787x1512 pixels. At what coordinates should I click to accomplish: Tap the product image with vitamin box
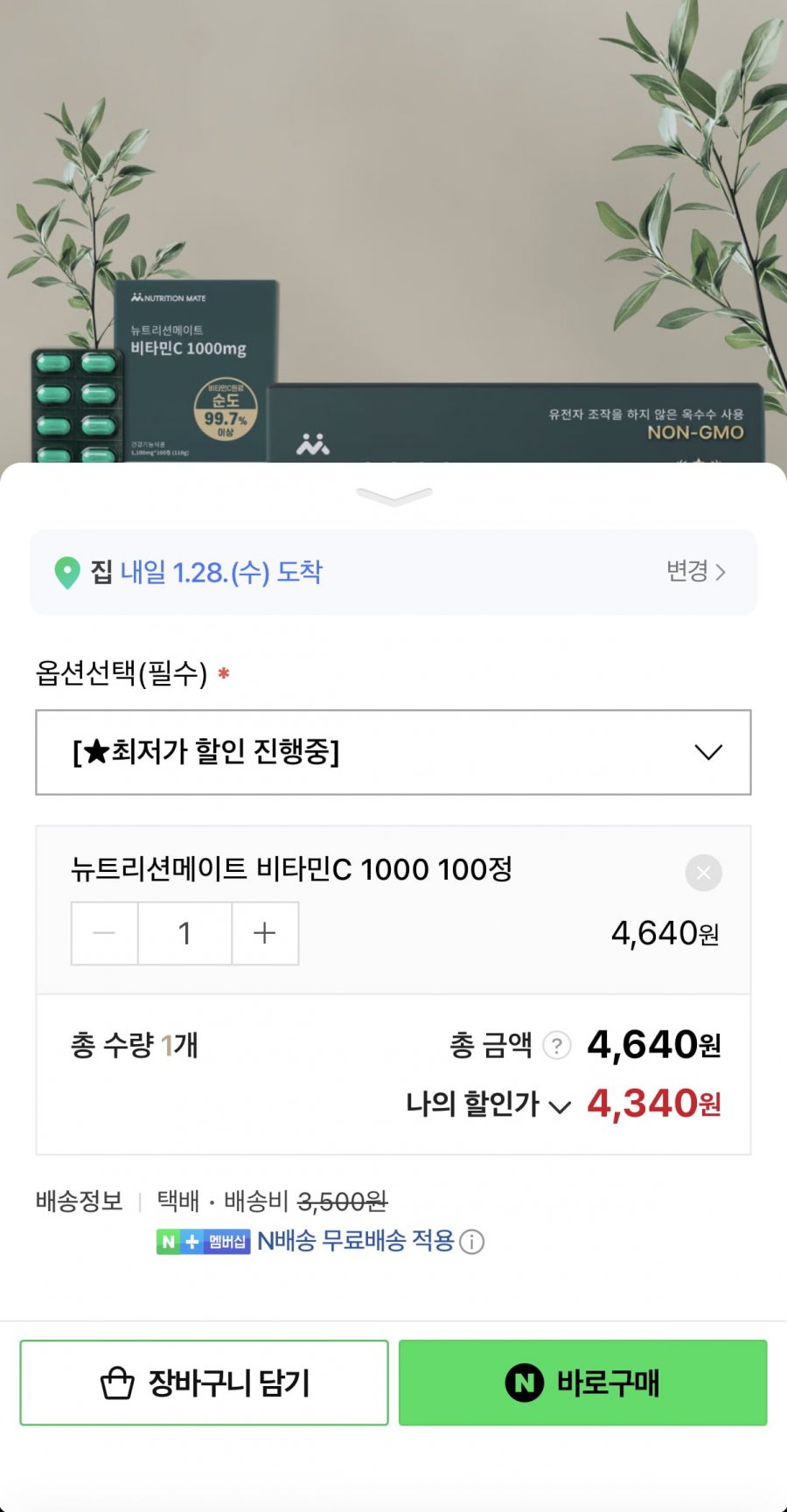click(393, 262)
